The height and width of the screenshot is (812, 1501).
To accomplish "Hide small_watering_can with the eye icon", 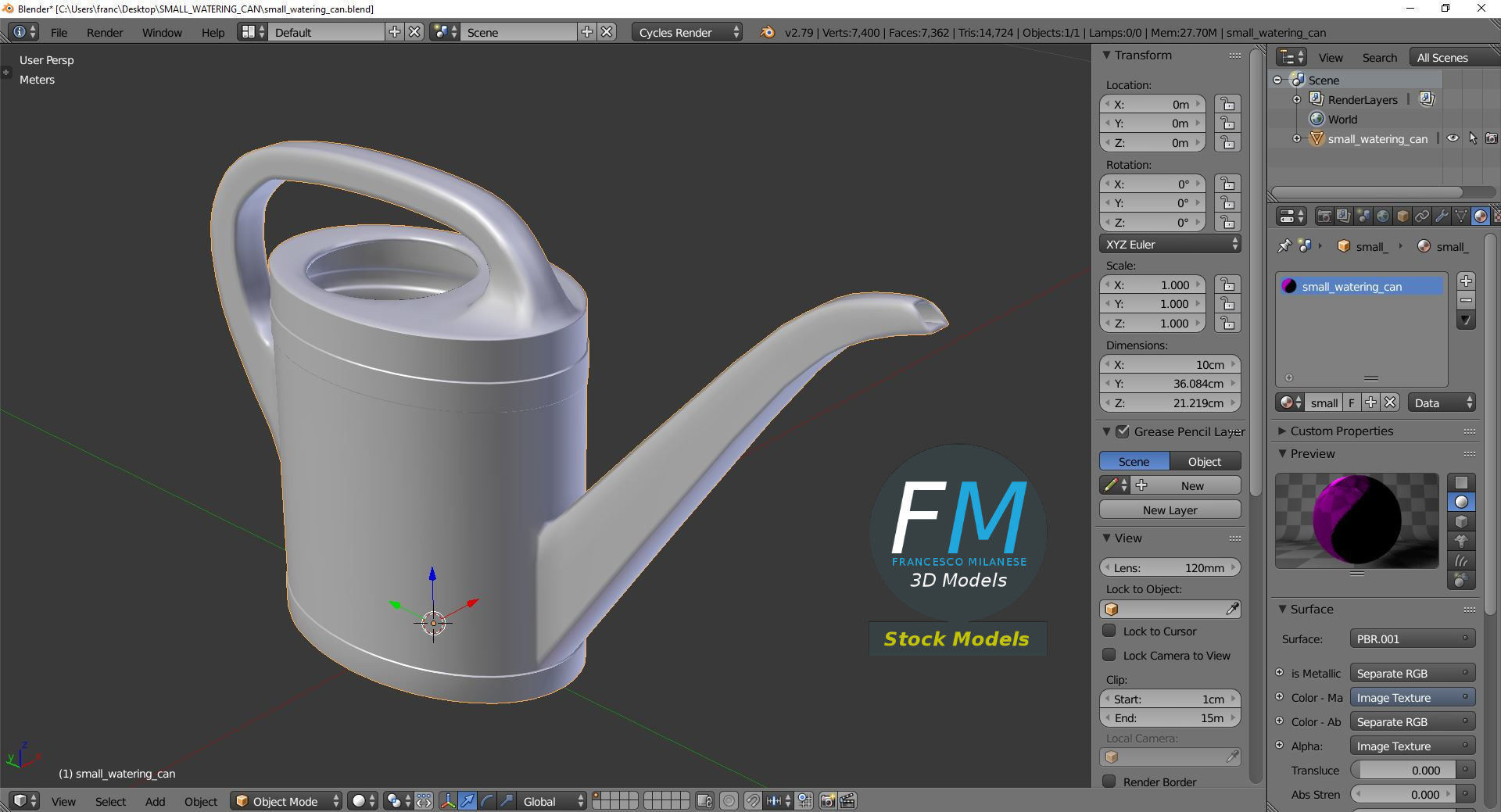I will point(1453,138).
